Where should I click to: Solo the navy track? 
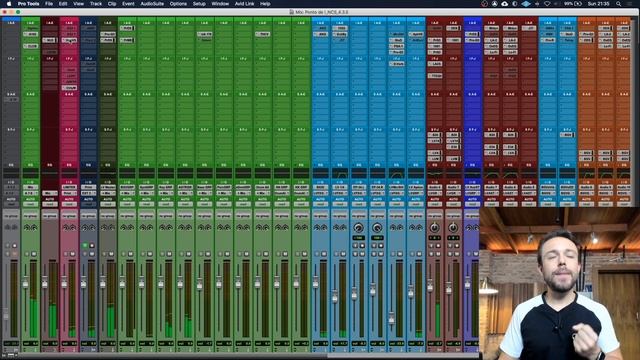tap(85, 254)
